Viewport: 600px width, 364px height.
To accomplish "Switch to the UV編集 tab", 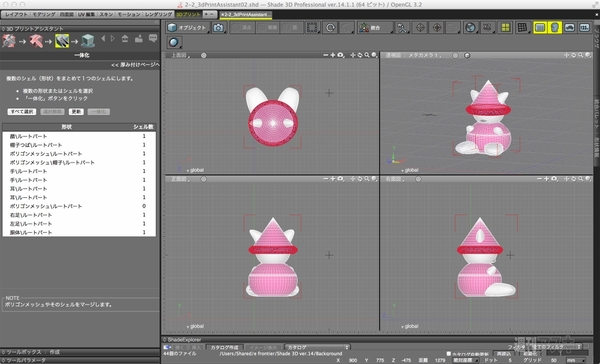I will tap(86, 15).
